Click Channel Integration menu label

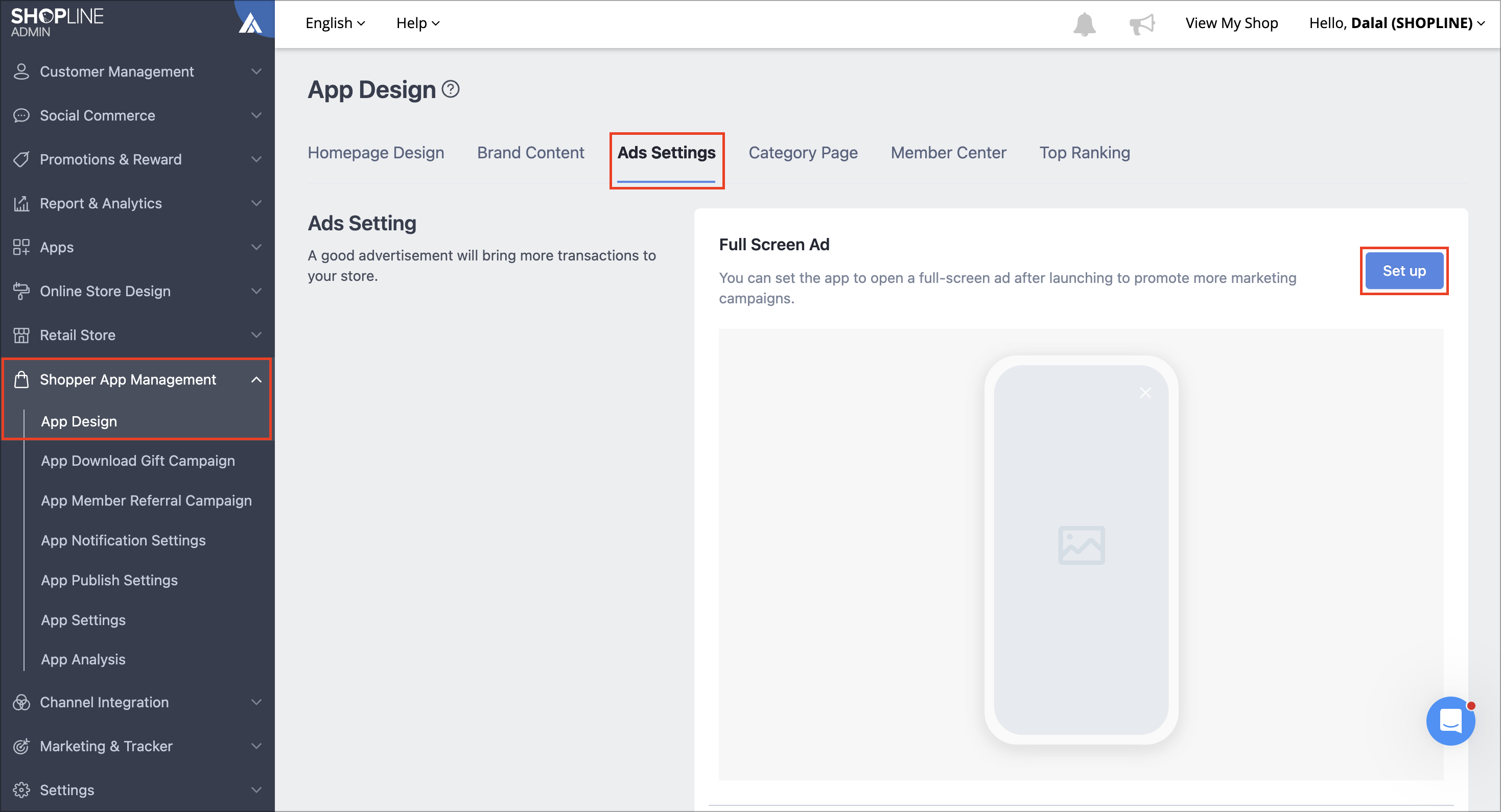[104, 702]
